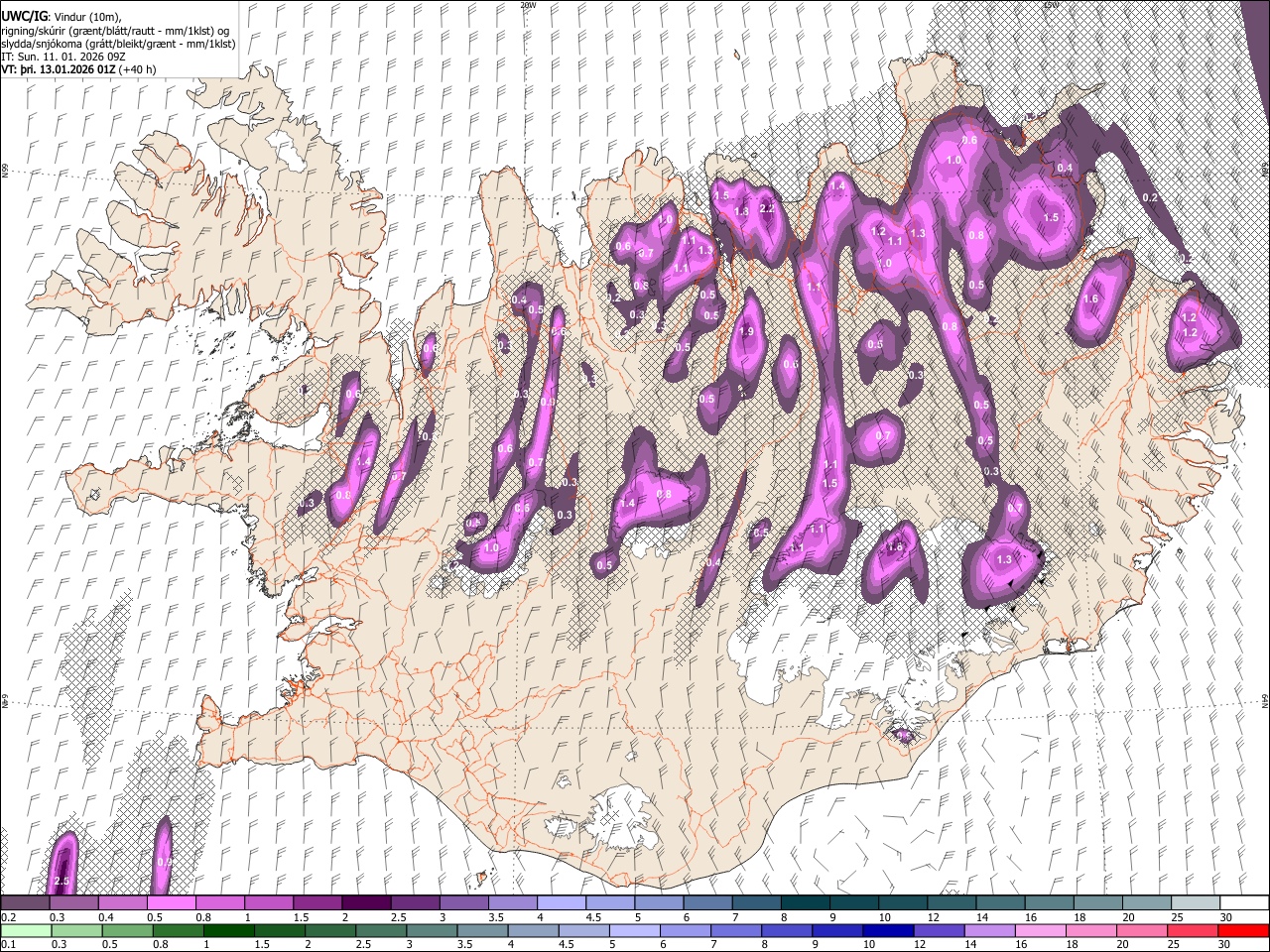Click the '2.5' value in the offshore band
Image resolution: width=1270 pixels, height=952 pixels.
(x=62, y=882)
